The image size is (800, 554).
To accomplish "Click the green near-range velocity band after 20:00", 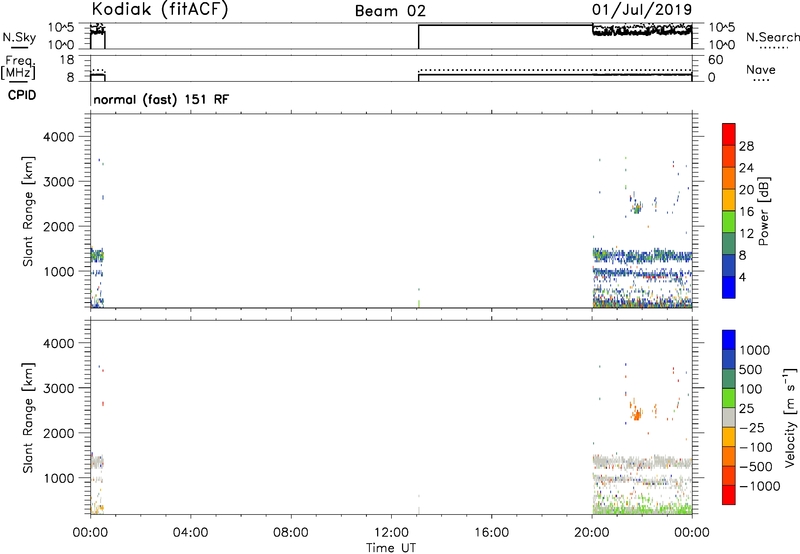I will pos(642,509).
